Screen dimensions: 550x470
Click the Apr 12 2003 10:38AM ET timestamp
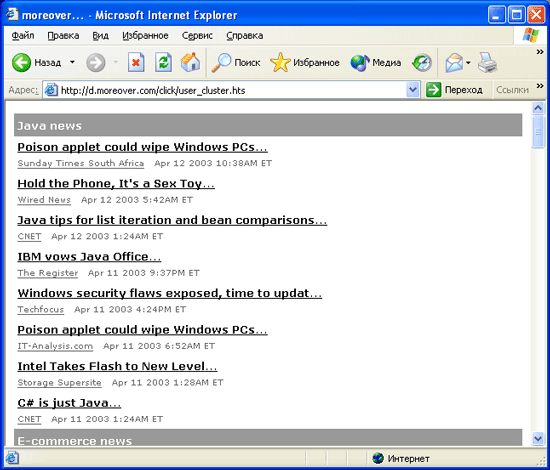(213, 163)
